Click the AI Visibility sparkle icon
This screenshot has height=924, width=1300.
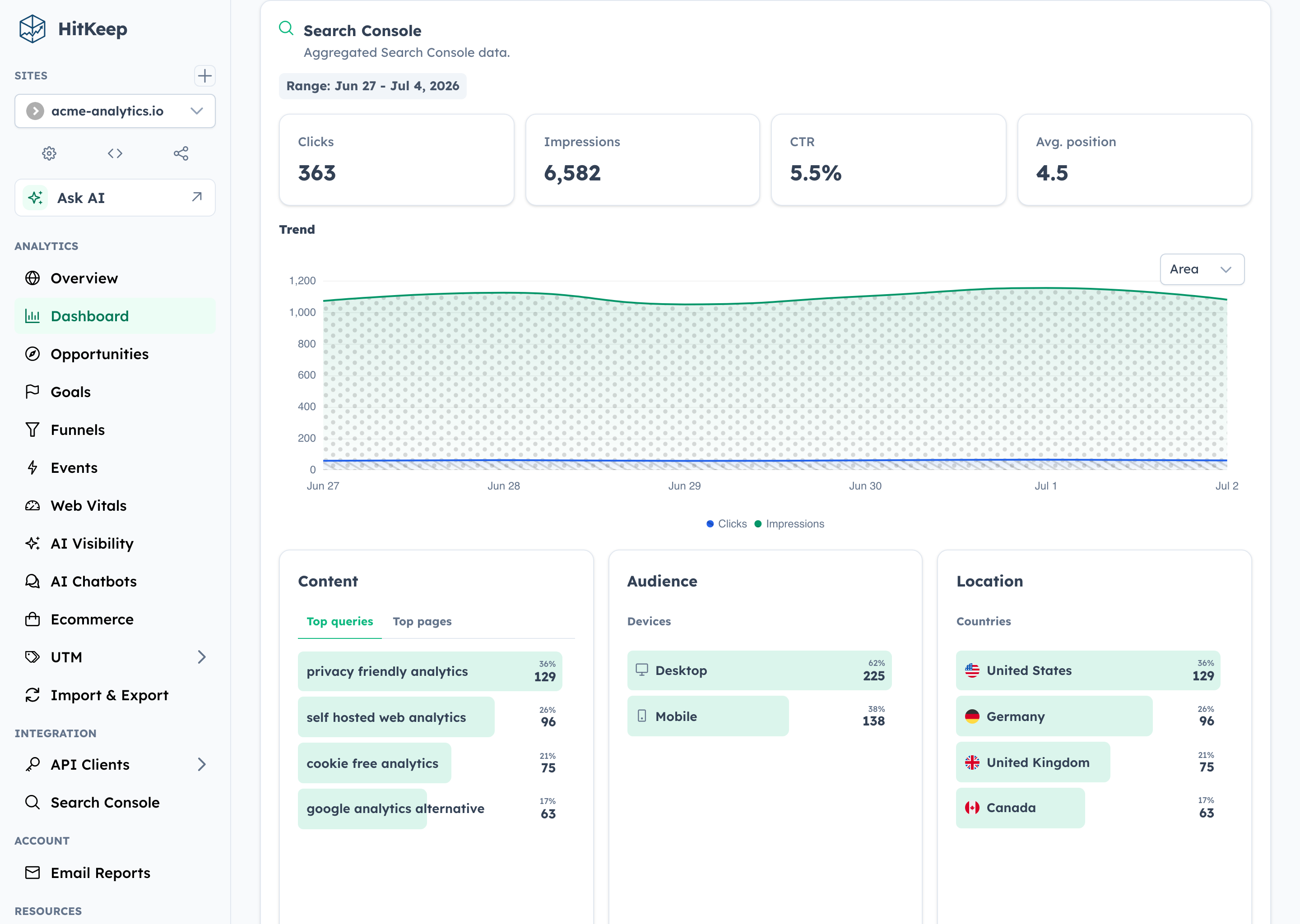pos(32,543)
